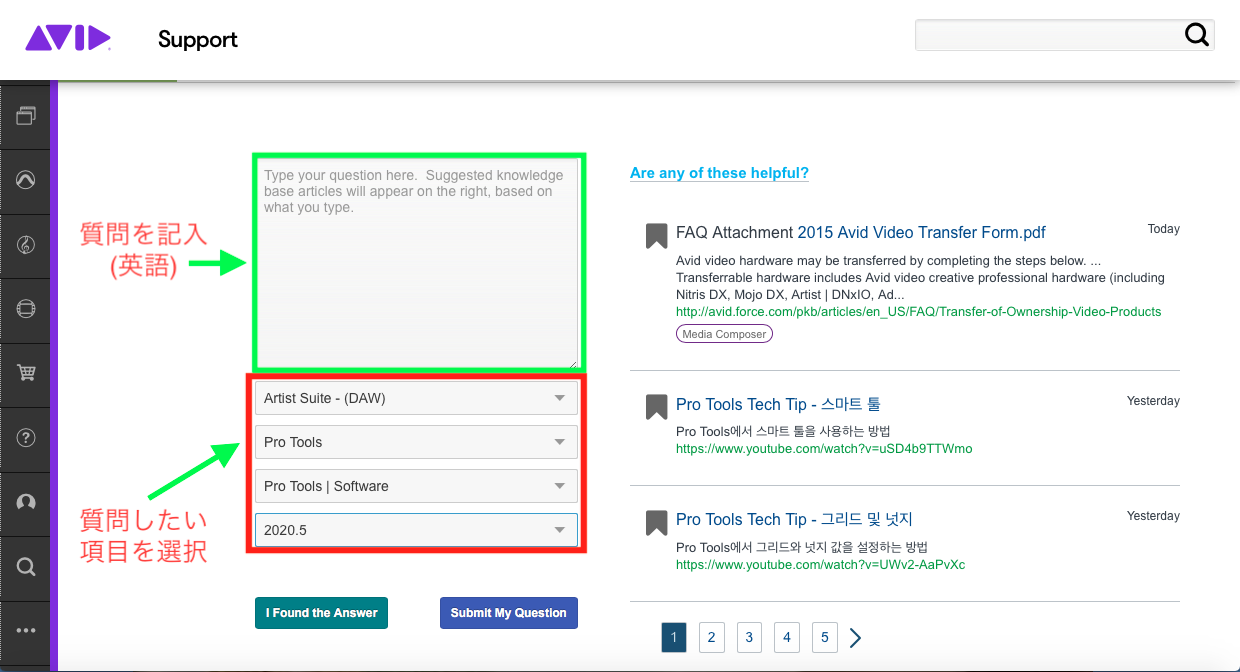The width and height of the screenshot is (1240, 672).
Task: Open the Artist Suite - (DAW) dropdown
Action: click(416, 398)
